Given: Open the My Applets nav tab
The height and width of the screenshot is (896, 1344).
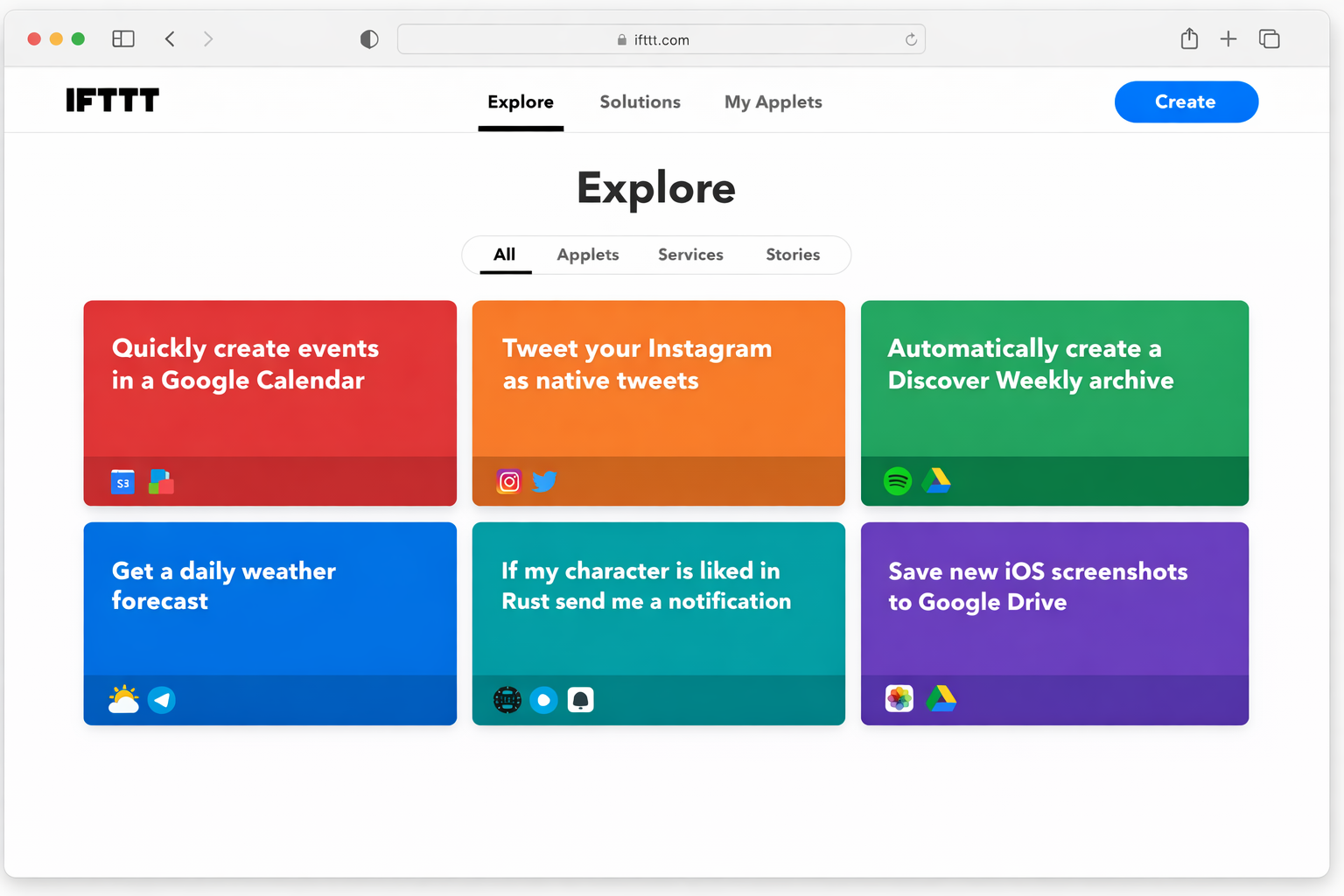Looking at the screenshot, I should 773,102.
